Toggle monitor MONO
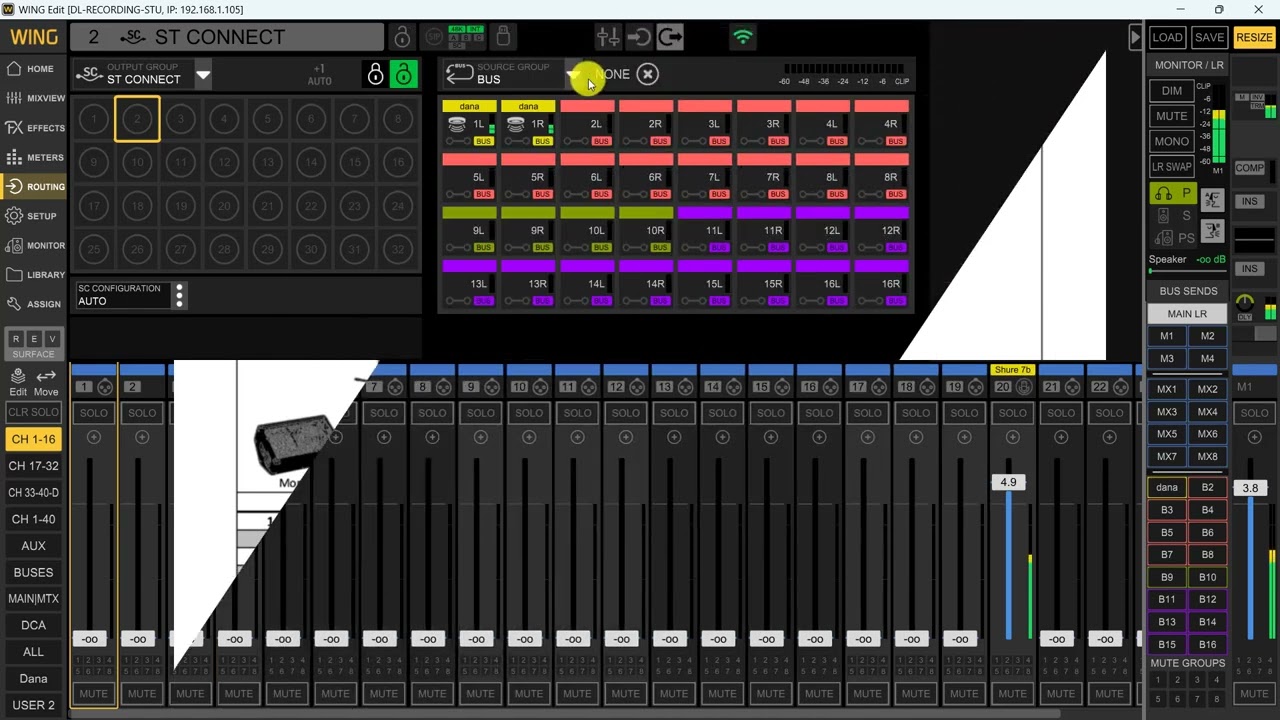 click(x=1171, y=142)
